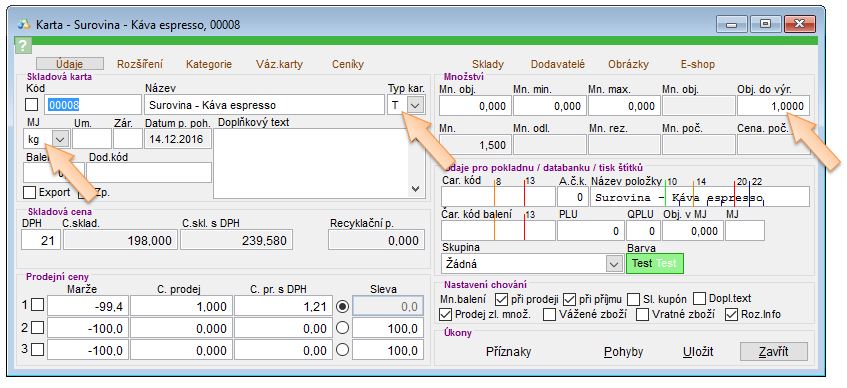Tick the checkbox next to the Kód field
This screenshot has width=847, height=388.
click(x=32, y=105)
